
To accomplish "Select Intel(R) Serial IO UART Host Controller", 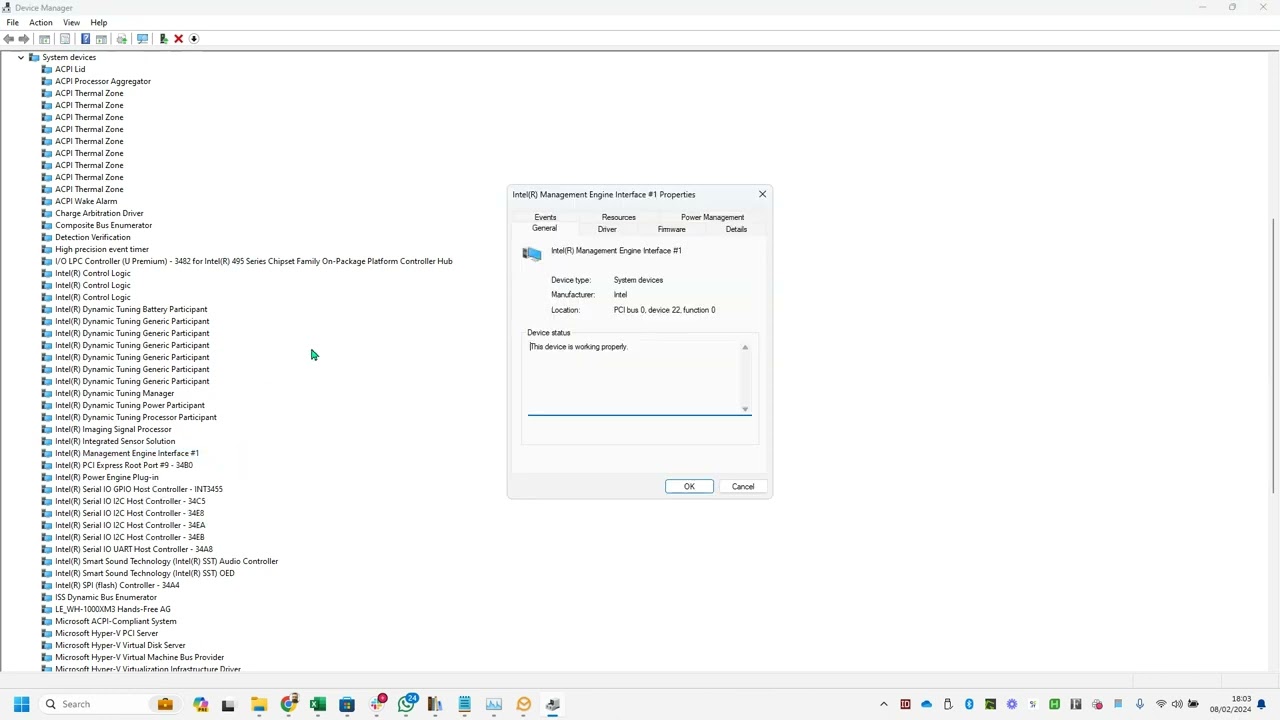I will 134,549.
